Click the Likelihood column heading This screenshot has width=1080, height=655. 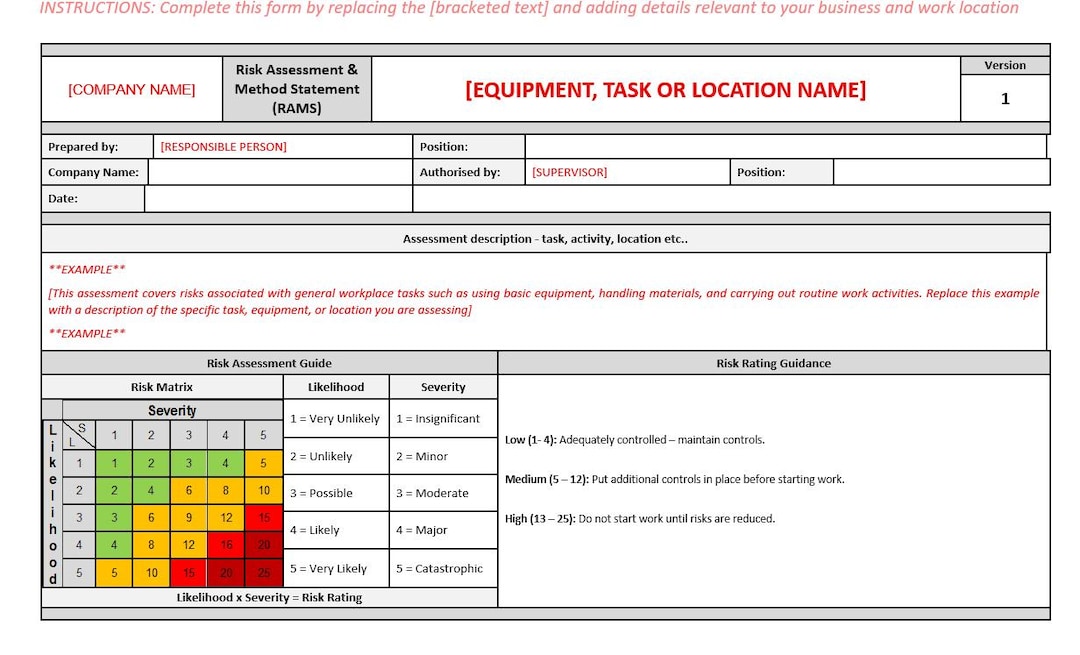coord(336,387)
